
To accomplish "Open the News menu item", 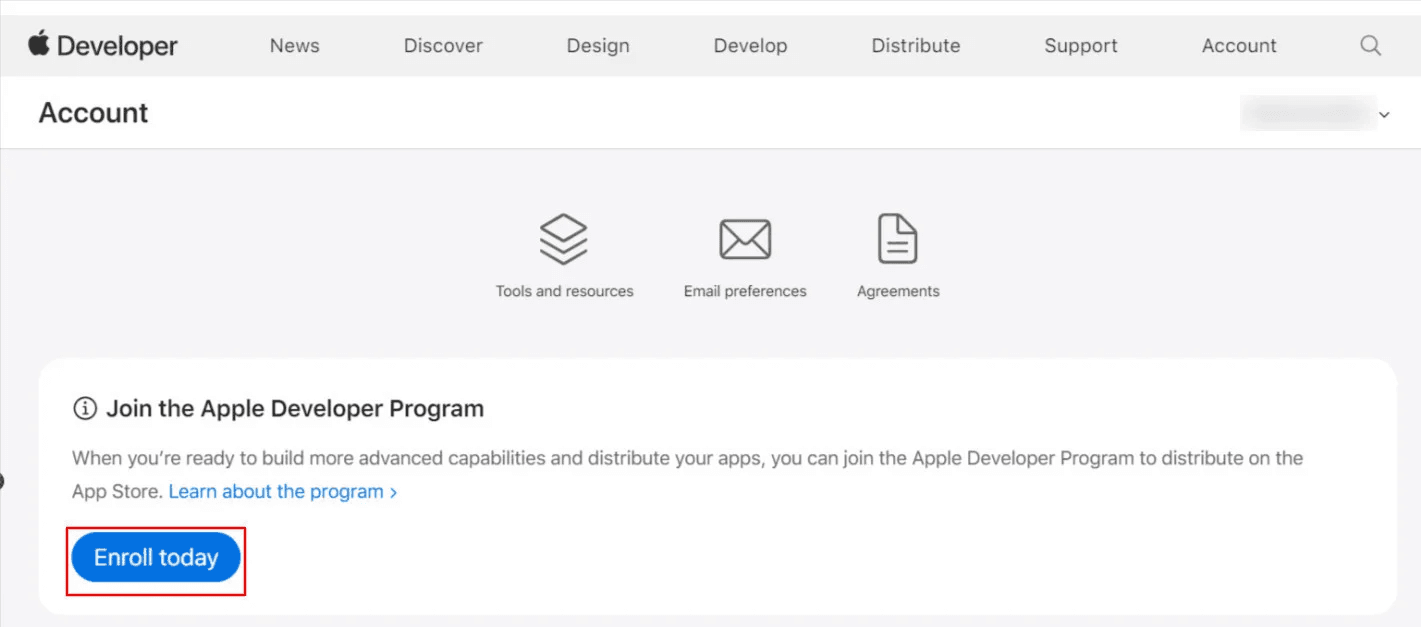I will [294, 46].
